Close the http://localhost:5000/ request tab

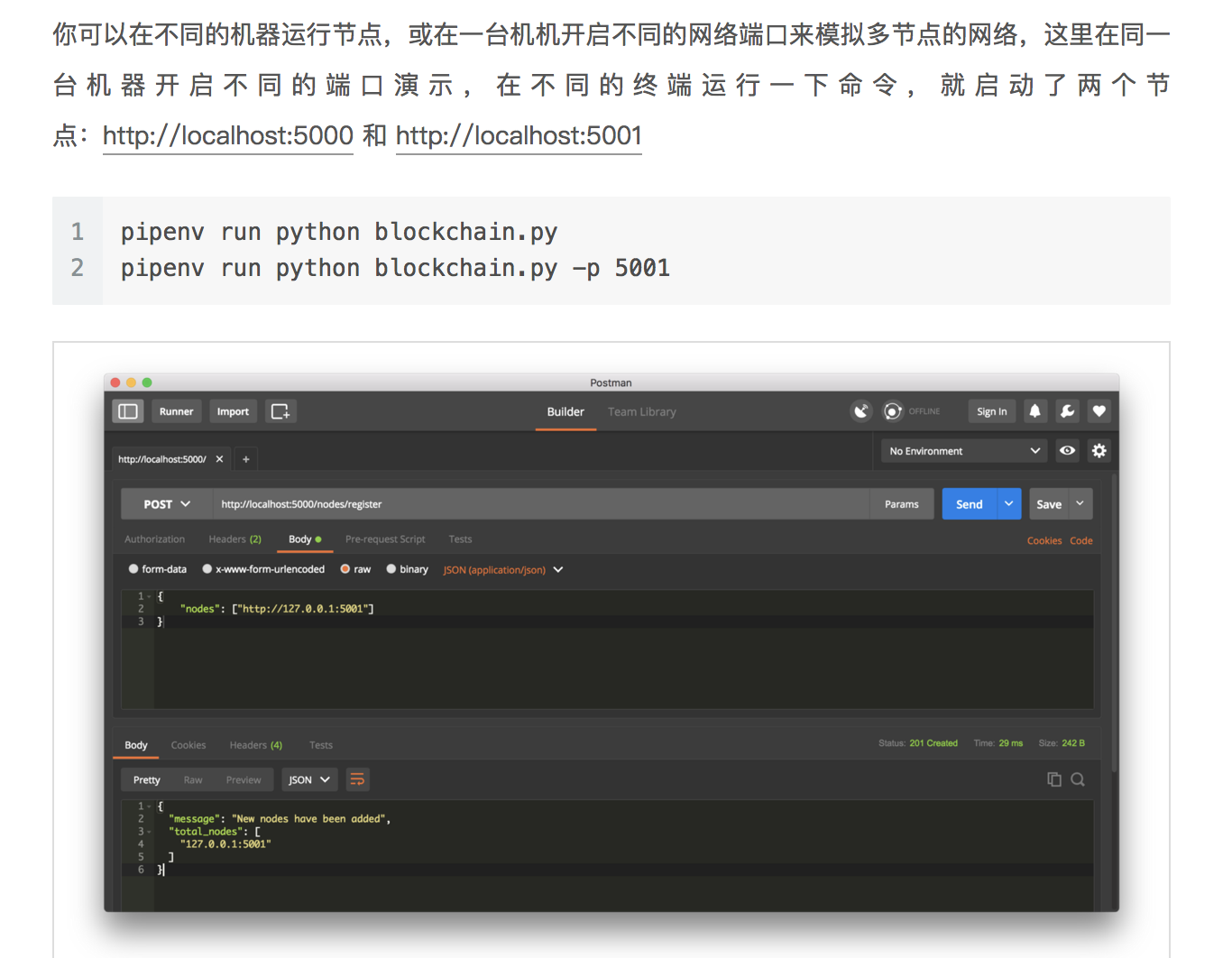[219, 459]
